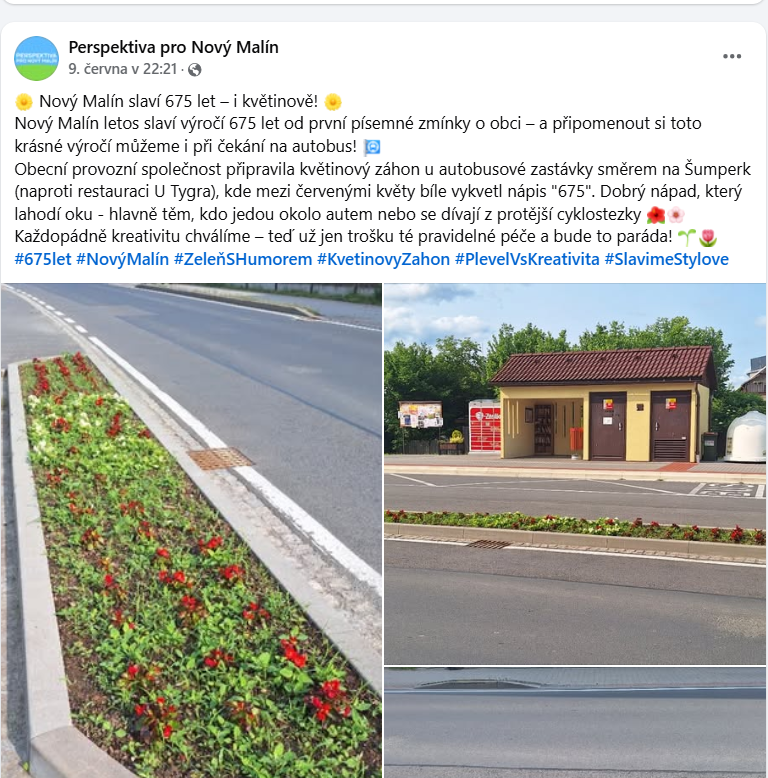Follow the #PlevelVsKreativita hashtag
The image size is (768, 778).
[x=527, y=259]
